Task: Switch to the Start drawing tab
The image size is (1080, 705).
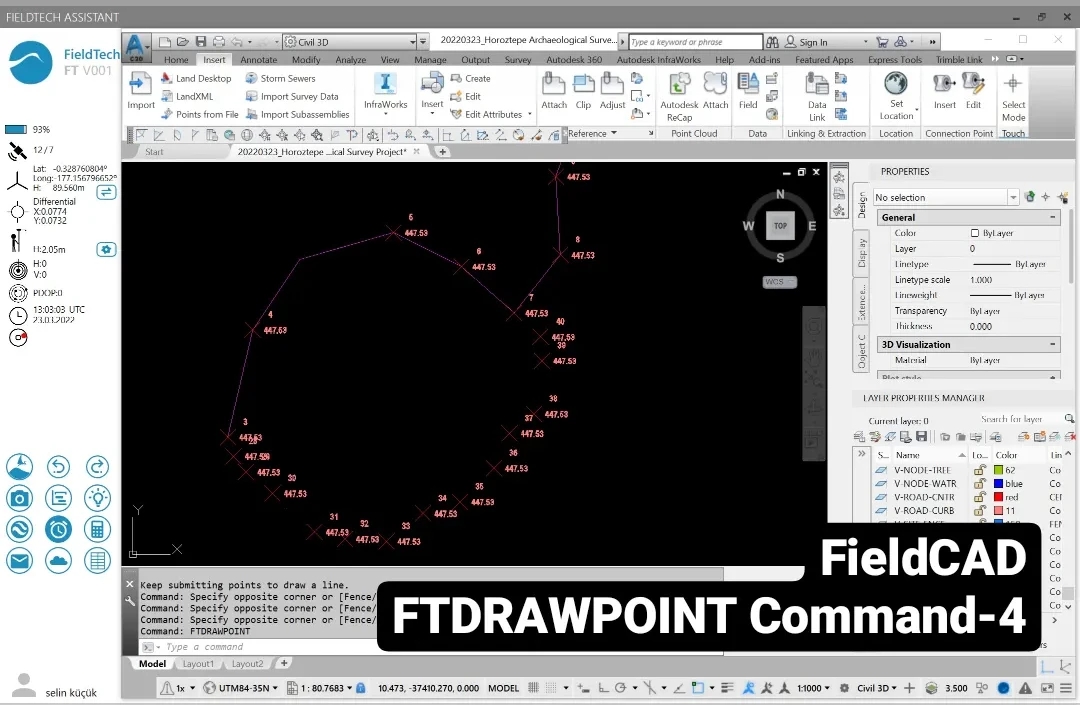Action: (154, 152)
